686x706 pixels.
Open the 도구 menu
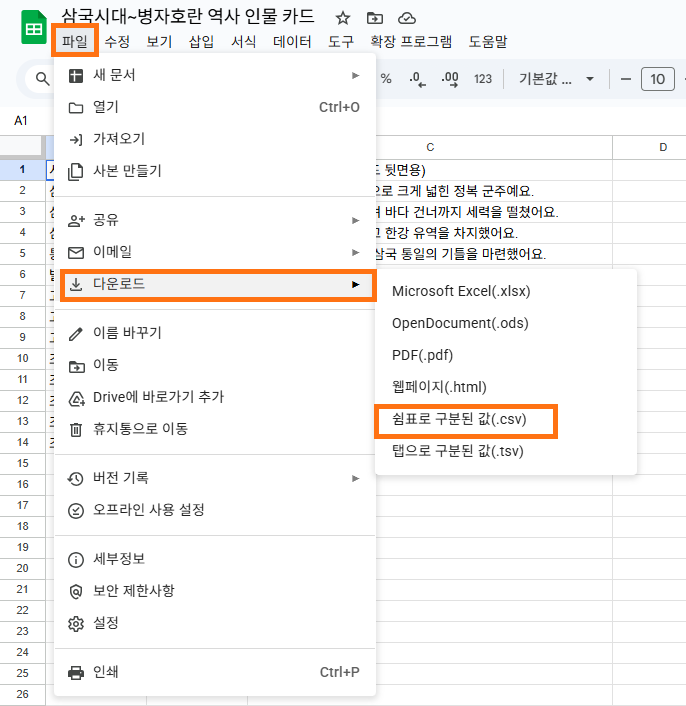click(341, 41)
